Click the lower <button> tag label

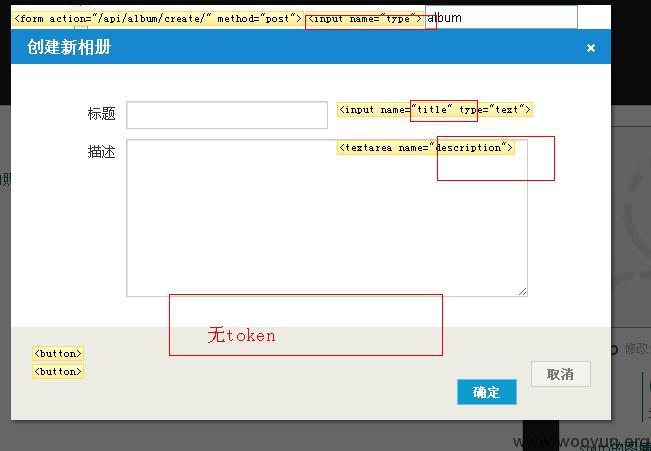(x=58, y=371)
